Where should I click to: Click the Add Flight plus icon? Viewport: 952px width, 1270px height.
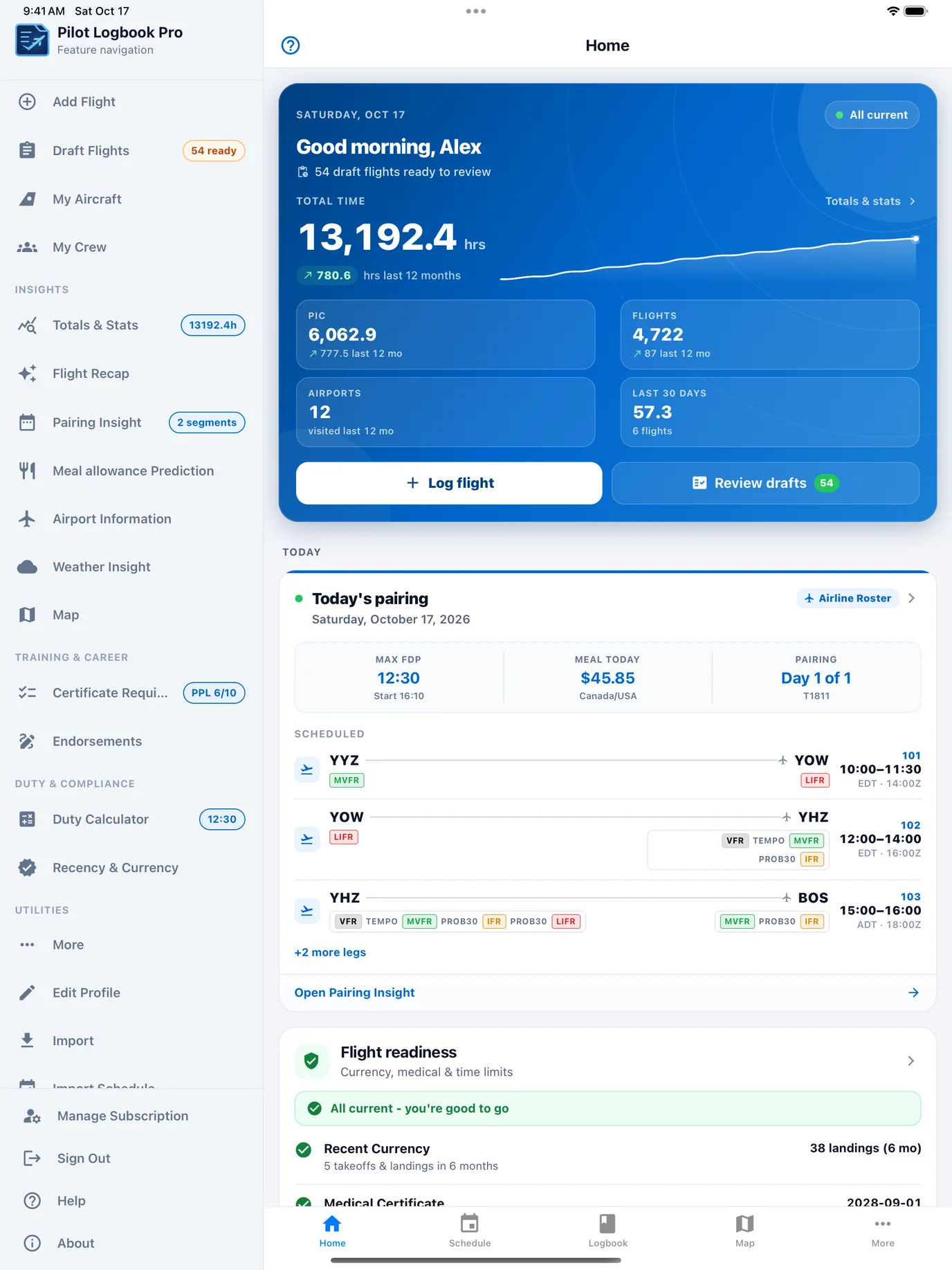(27, 102)
